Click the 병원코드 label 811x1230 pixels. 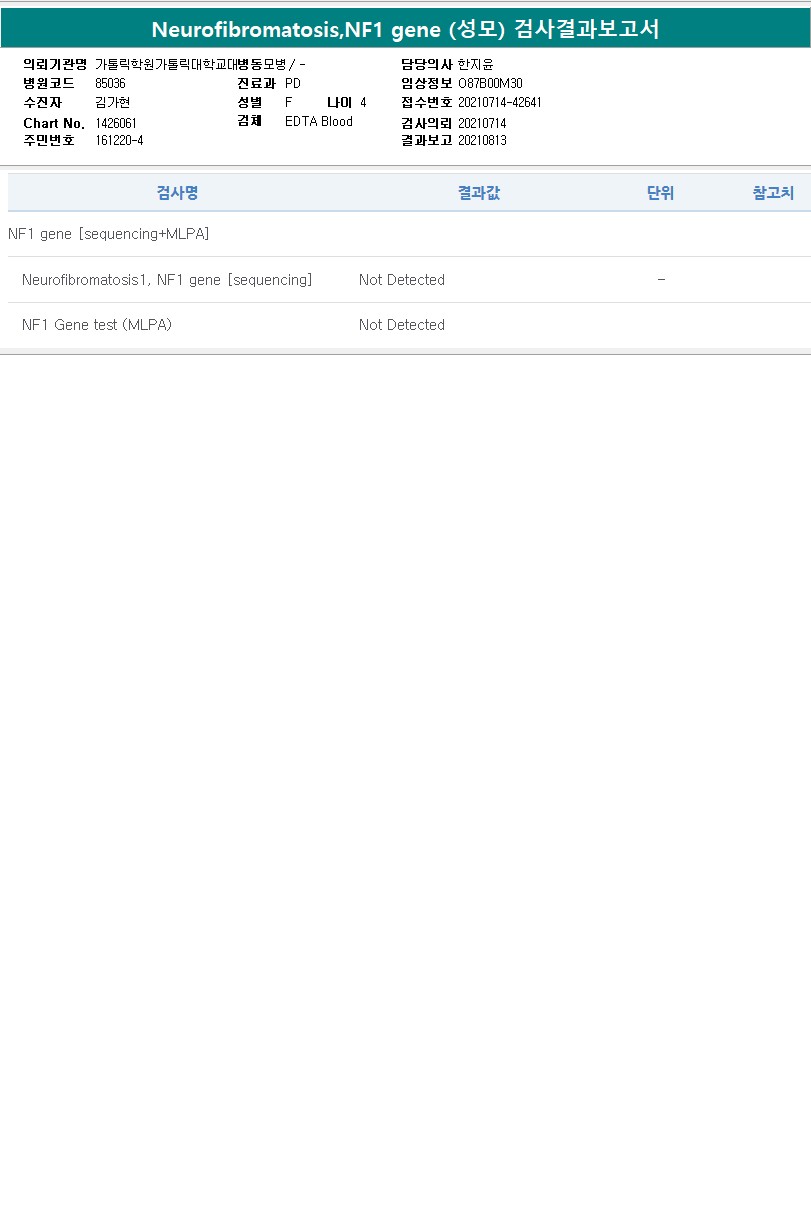[49, 84]
